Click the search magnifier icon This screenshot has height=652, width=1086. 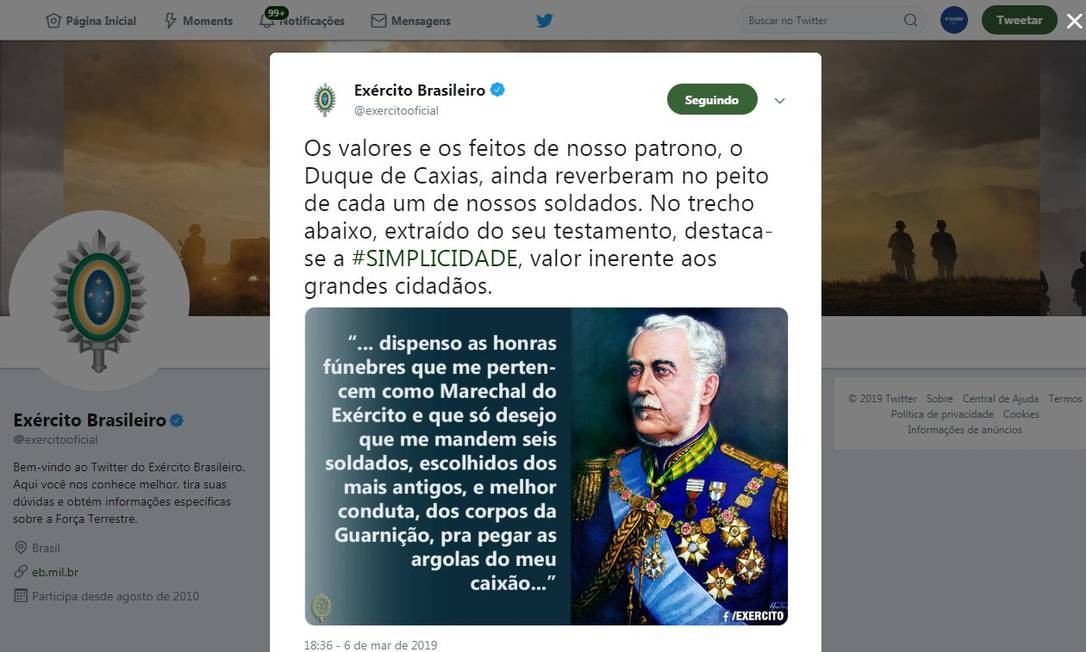click(911, 20)
